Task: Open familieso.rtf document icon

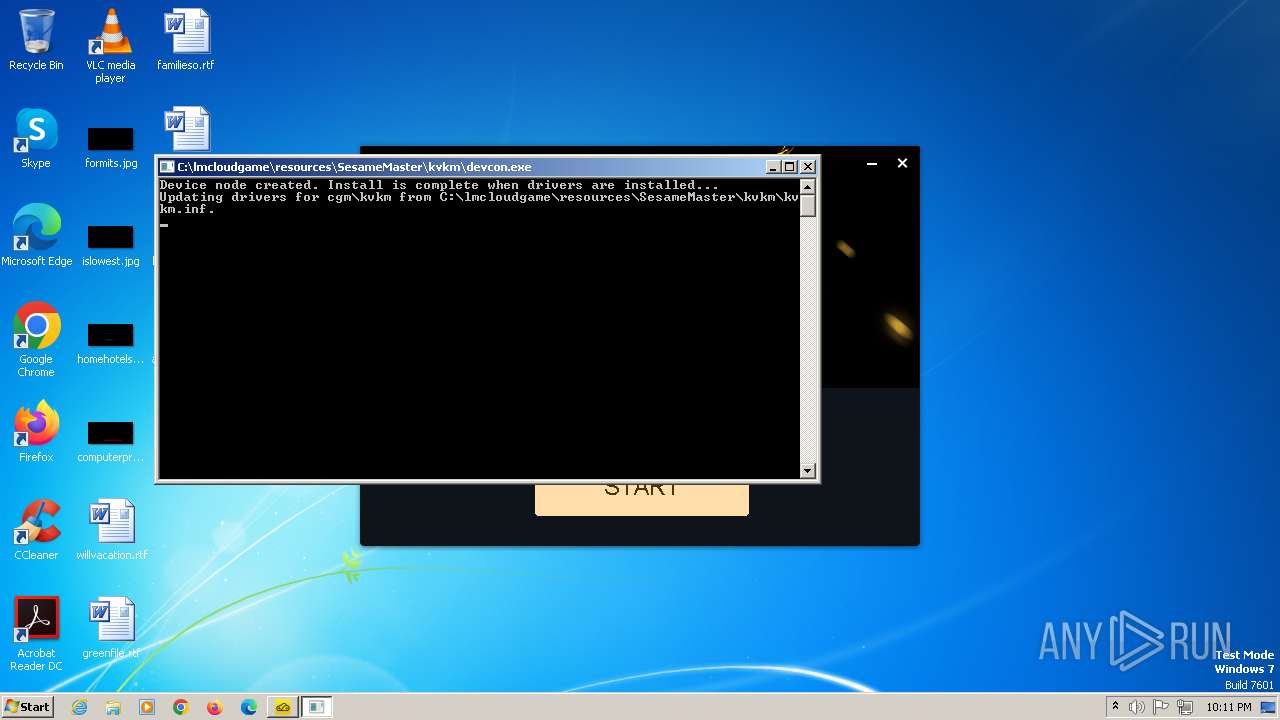Action: pyautogui.click(x=186, y=40)
